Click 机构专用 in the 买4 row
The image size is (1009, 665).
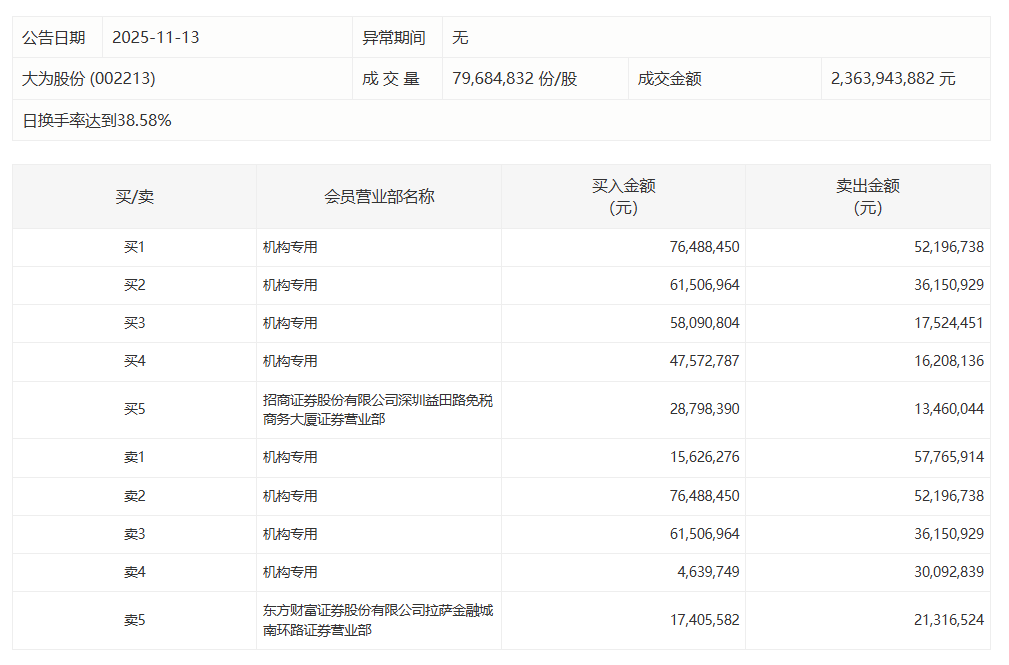(x=290, y=361)
